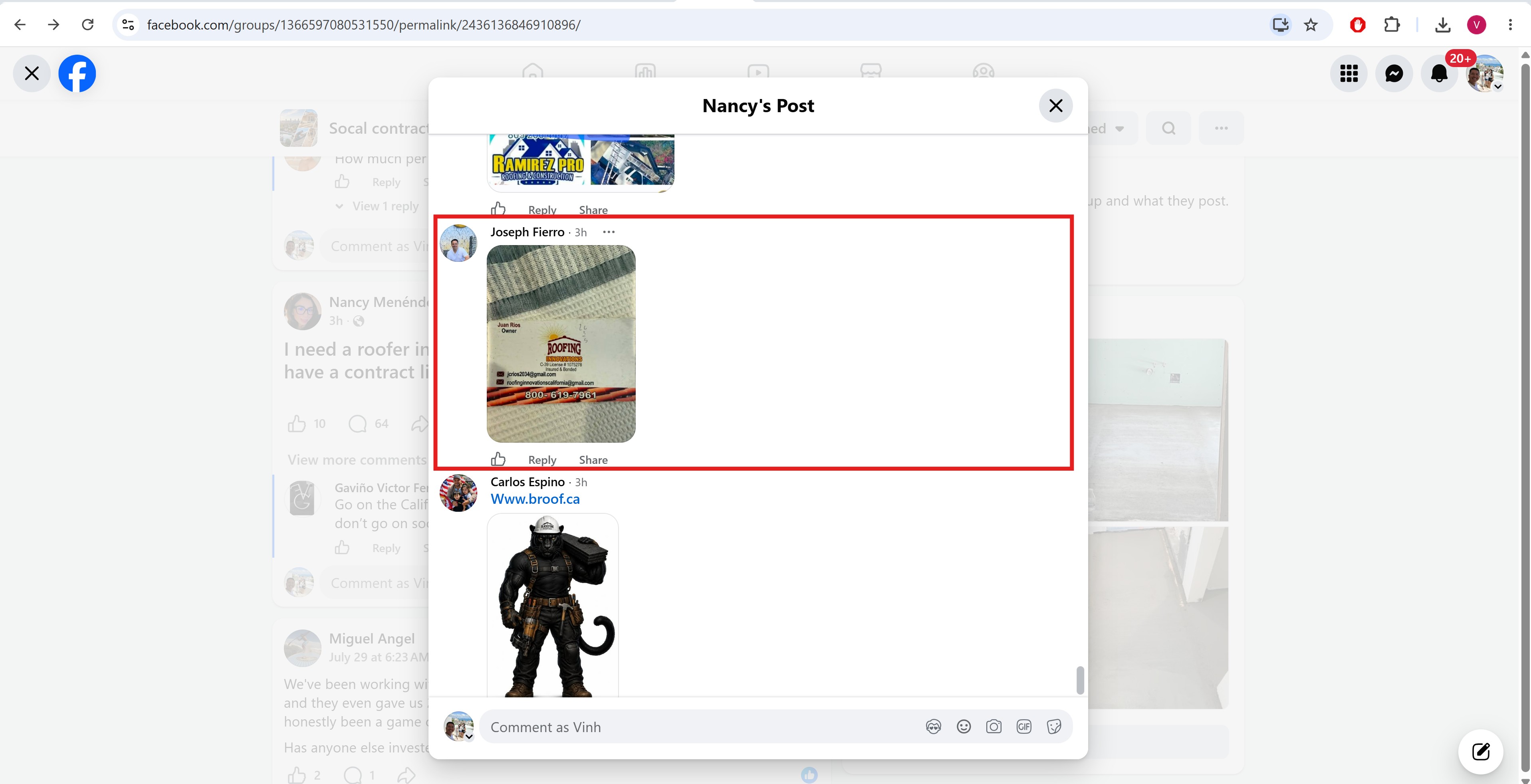The width and height of the screenshot is (1531, 784).
Task: Open Carlos Espino's profile name link
Action: tap(527, 482)
